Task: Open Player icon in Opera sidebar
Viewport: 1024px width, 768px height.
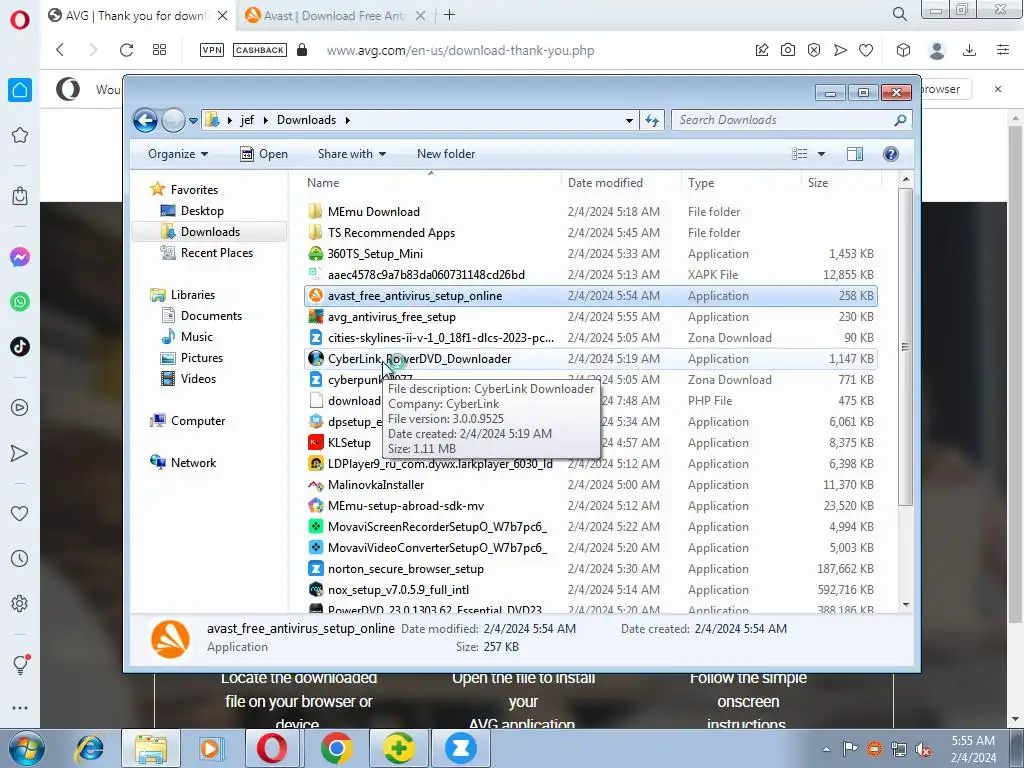Action: click(x=20, y=408)
